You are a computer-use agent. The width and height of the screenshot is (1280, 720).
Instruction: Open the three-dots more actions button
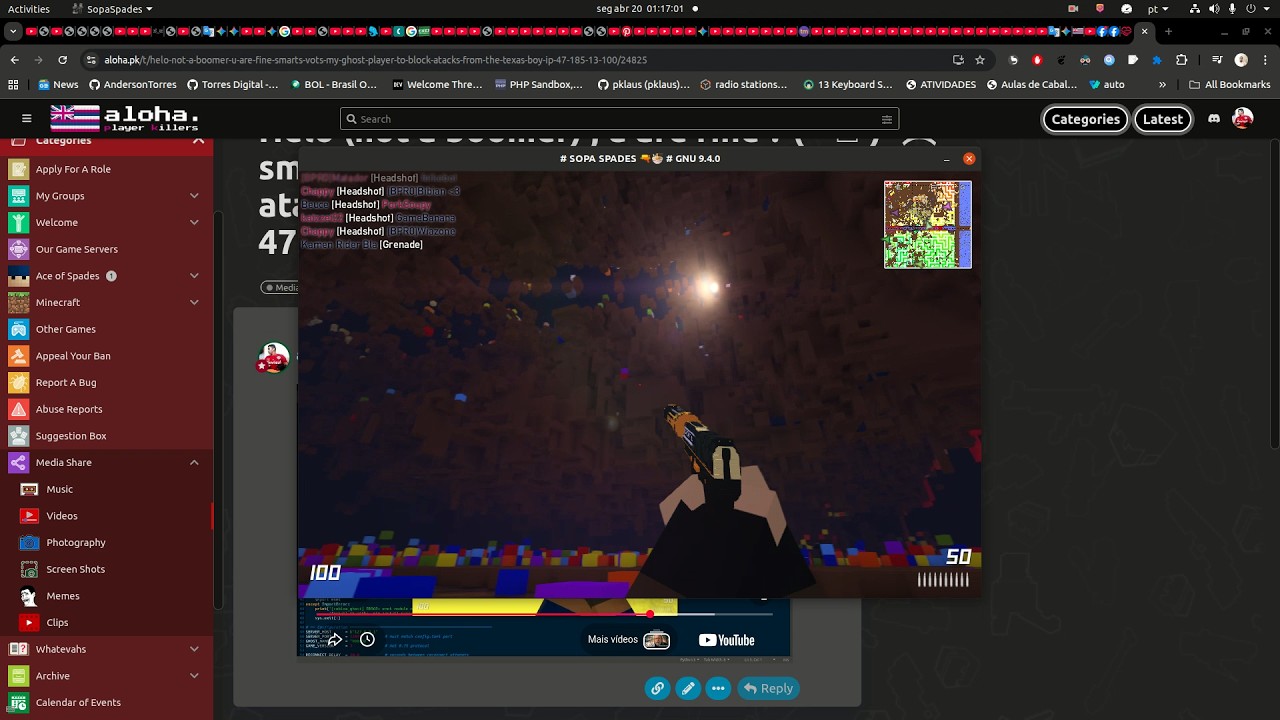click(718, 688)
